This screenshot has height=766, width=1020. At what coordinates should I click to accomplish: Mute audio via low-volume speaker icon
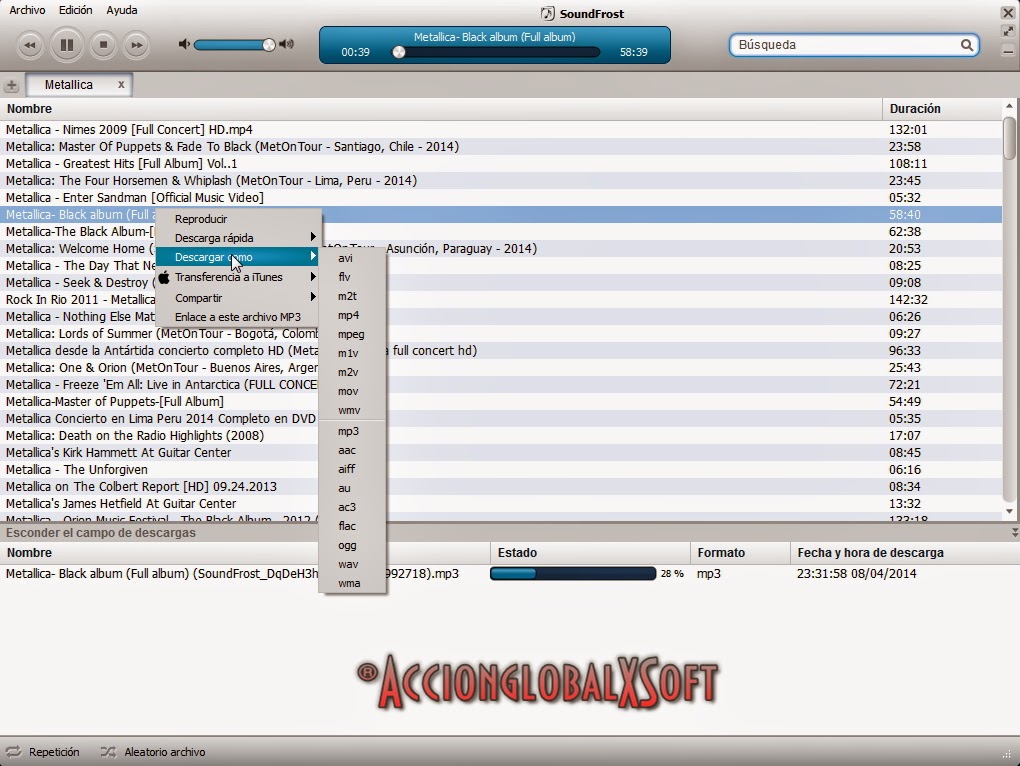click(x=184, y=44)
